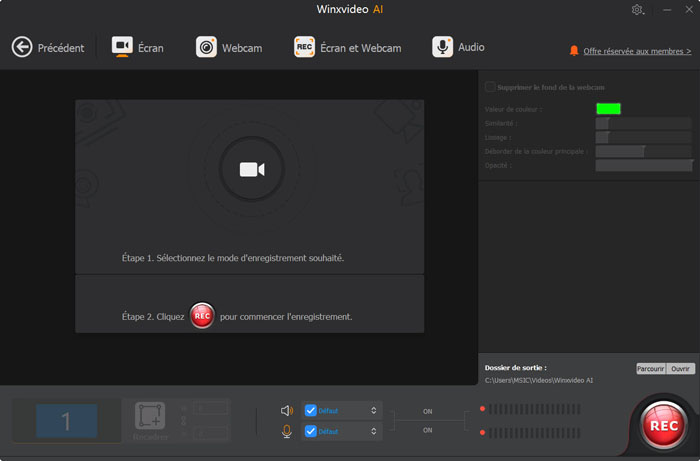
Task: Select the Écran et Webcam REC icon
Action: [x=304, y=47]
